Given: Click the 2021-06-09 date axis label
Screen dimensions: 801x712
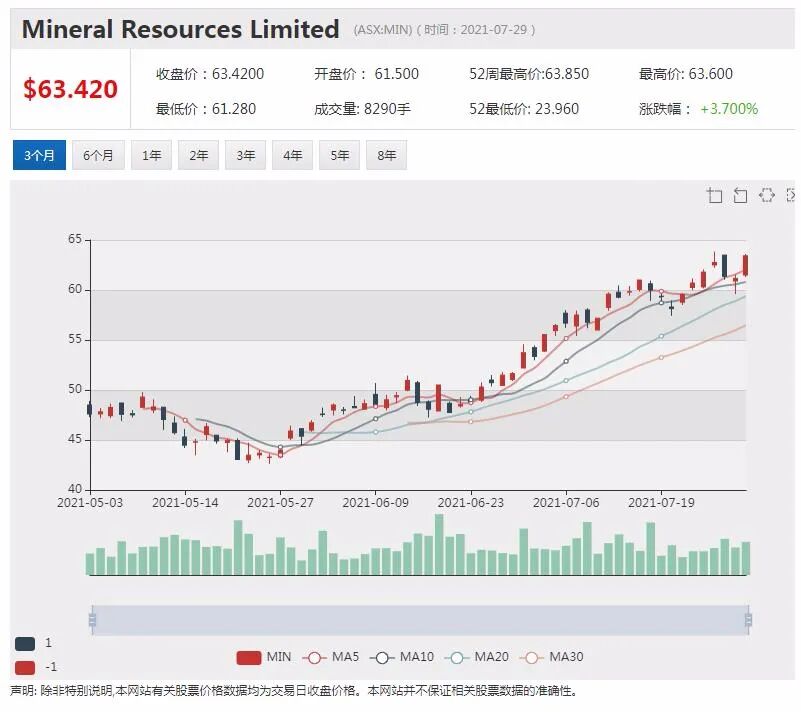Looking at the screenshot, I should pyautogui.click(x=375, y=503).
